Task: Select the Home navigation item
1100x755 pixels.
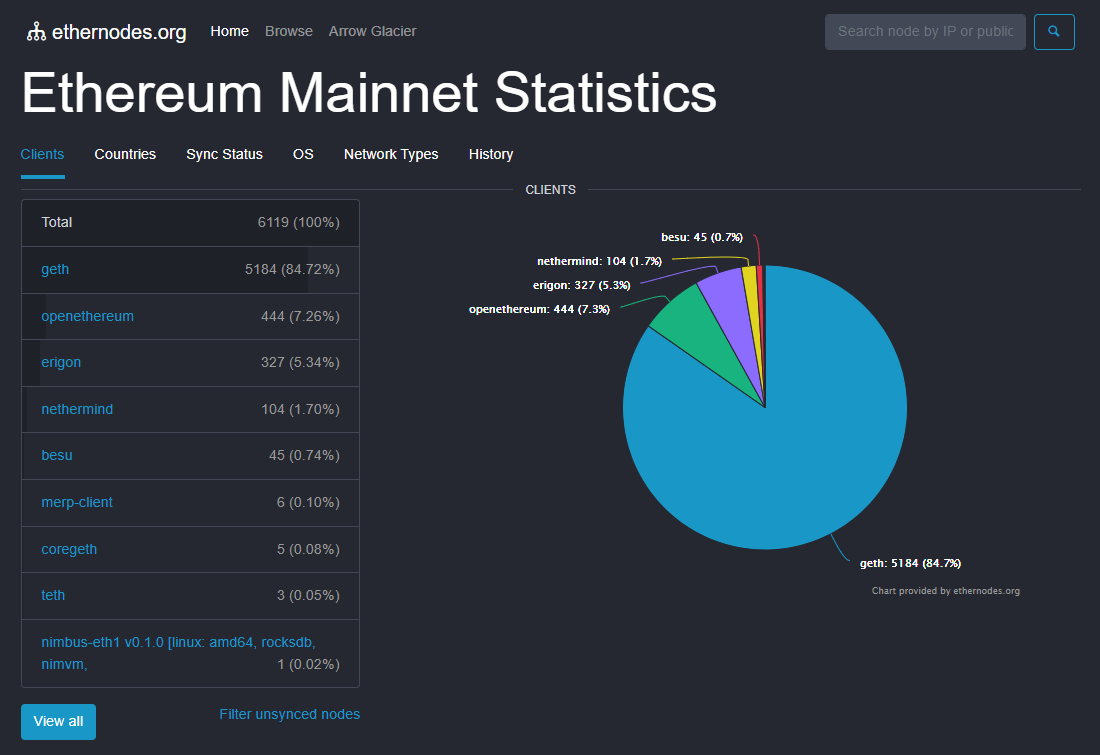Action: click(x=229, y=31)
